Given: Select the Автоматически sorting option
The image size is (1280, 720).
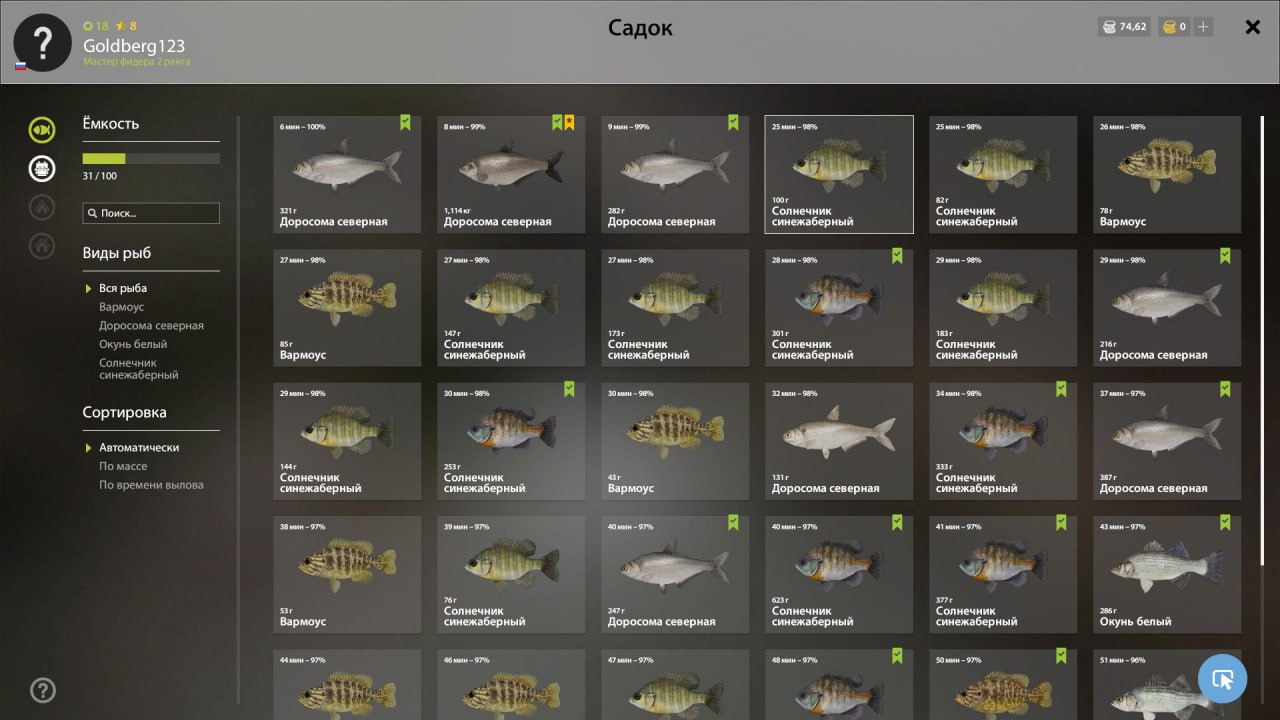Looking at the screenshot, I should click(x=139, y=448).
